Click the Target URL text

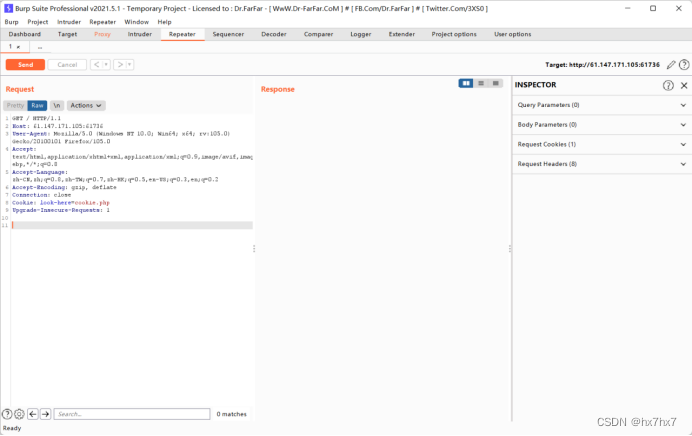[x=602, y=65]
